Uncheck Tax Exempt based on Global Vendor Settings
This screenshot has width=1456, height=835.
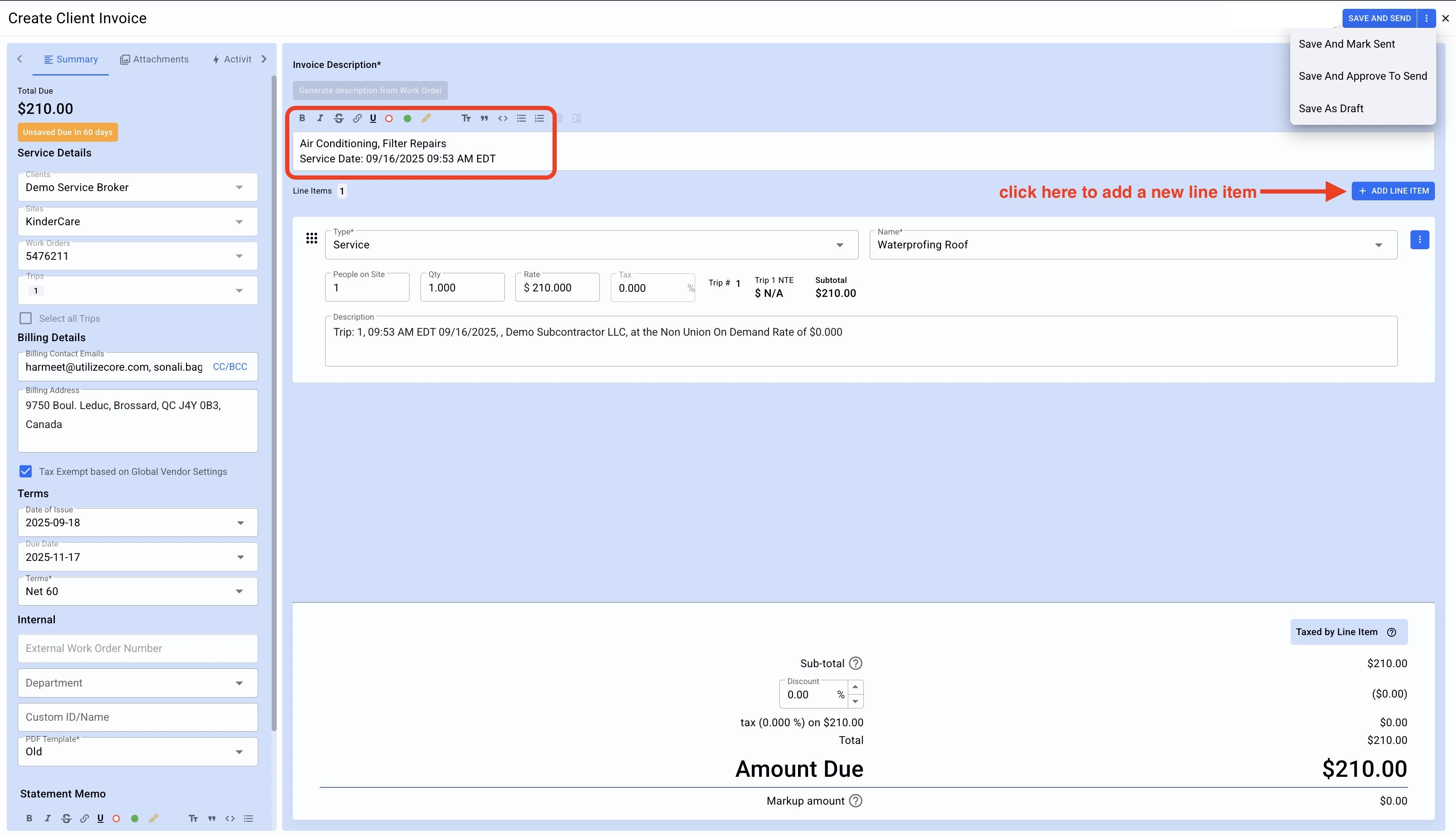[26, 471]
